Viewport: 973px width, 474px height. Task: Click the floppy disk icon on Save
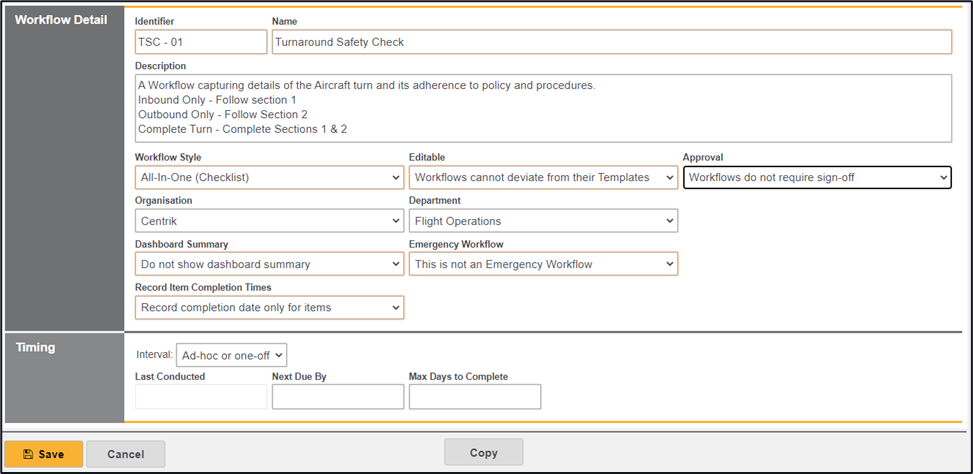click(28, 454)
